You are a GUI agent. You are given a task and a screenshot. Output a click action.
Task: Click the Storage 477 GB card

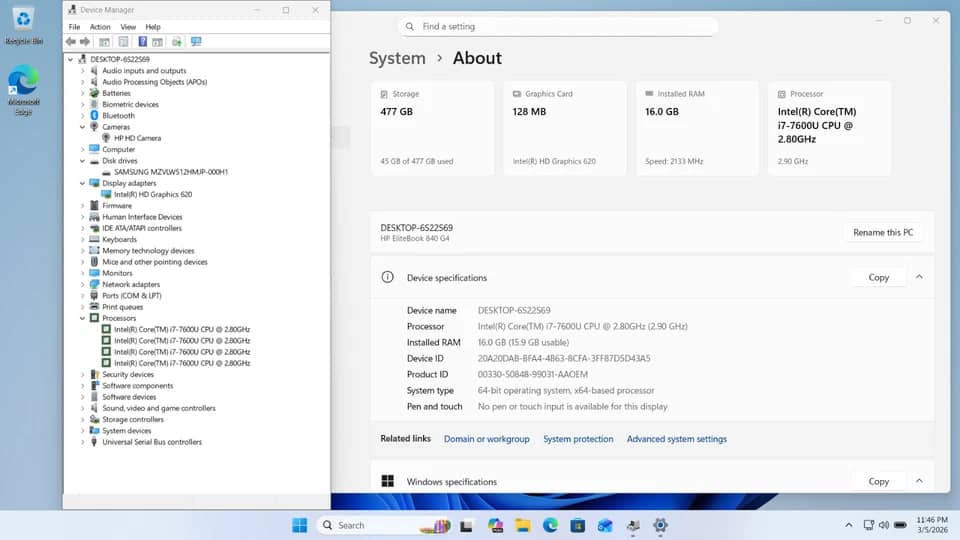tap(432, 128)
